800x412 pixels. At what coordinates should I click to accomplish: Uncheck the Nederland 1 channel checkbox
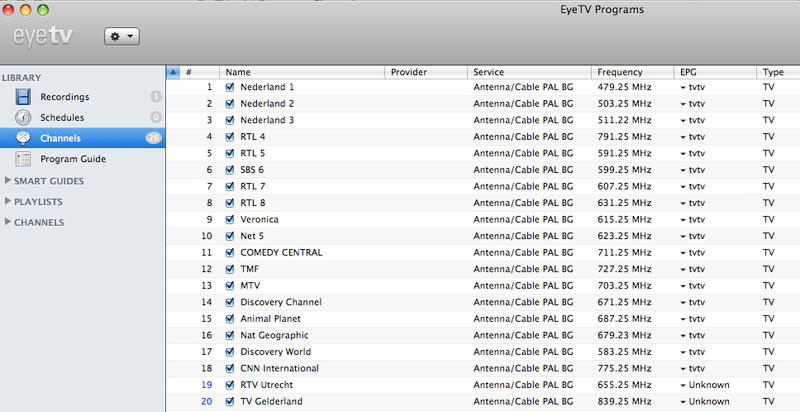click(x=230, y=88)
